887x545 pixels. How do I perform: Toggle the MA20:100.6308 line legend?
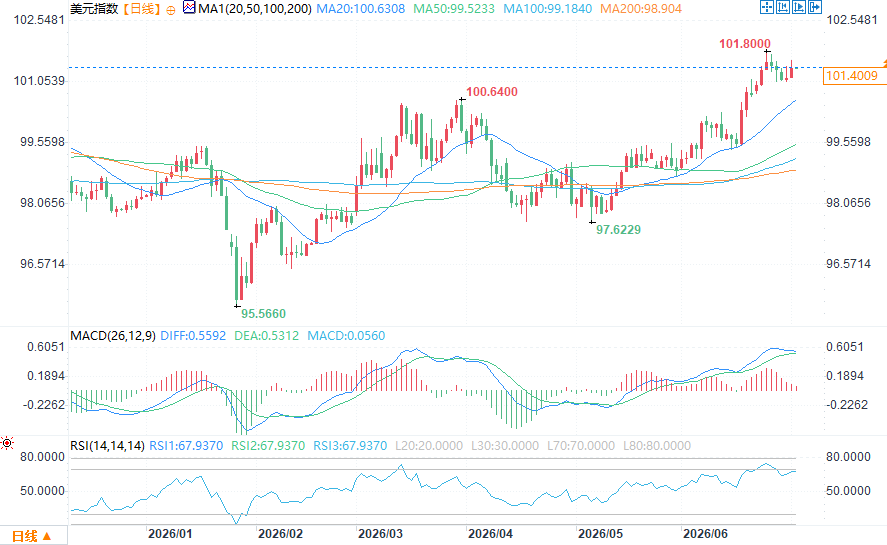(360, 8)
